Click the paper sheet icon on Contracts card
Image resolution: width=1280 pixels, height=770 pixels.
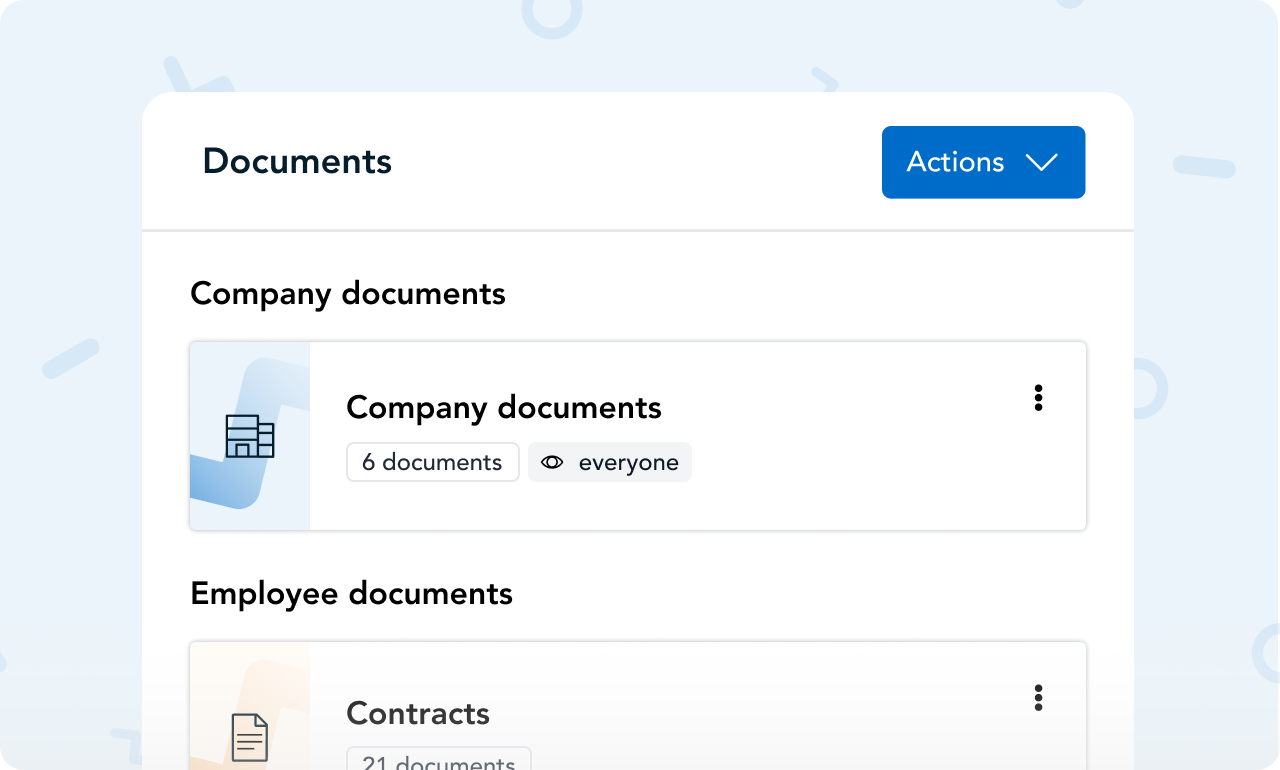coord(249,737)
